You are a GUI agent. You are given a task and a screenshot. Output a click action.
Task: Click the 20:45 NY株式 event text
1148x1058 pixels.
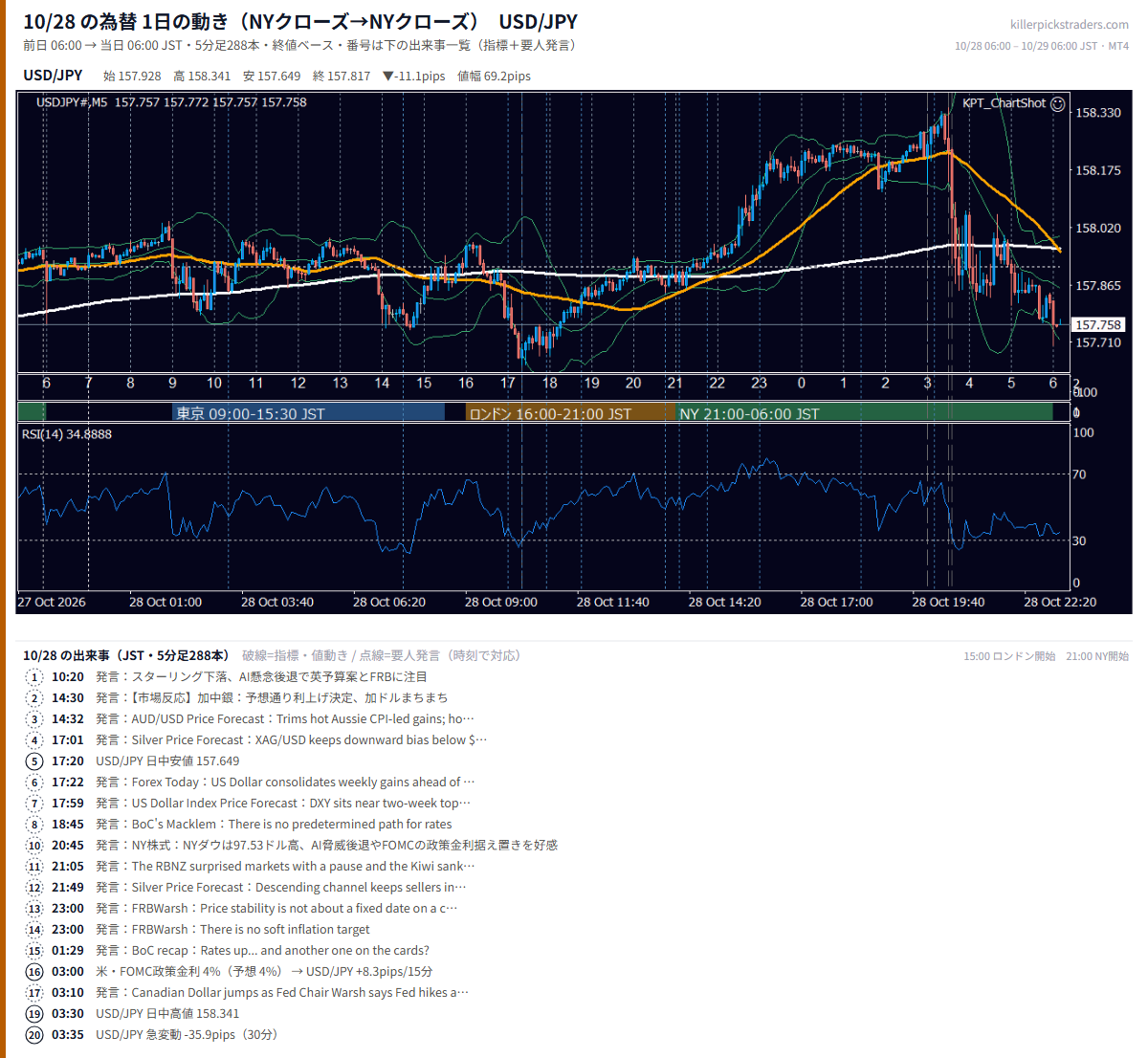[326, 846]
